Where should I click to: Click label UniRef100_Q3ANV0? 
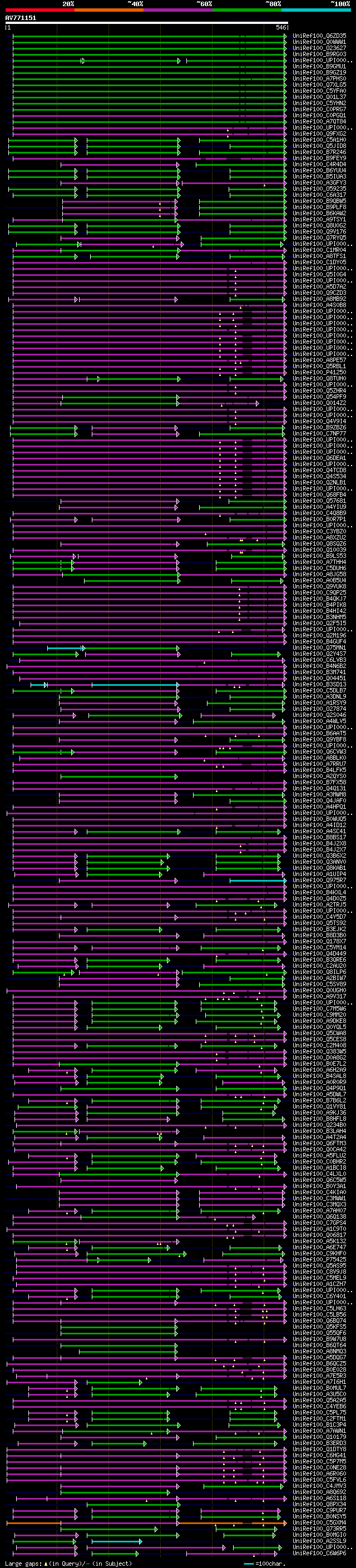pyautogui.click(x=319, y=862)
